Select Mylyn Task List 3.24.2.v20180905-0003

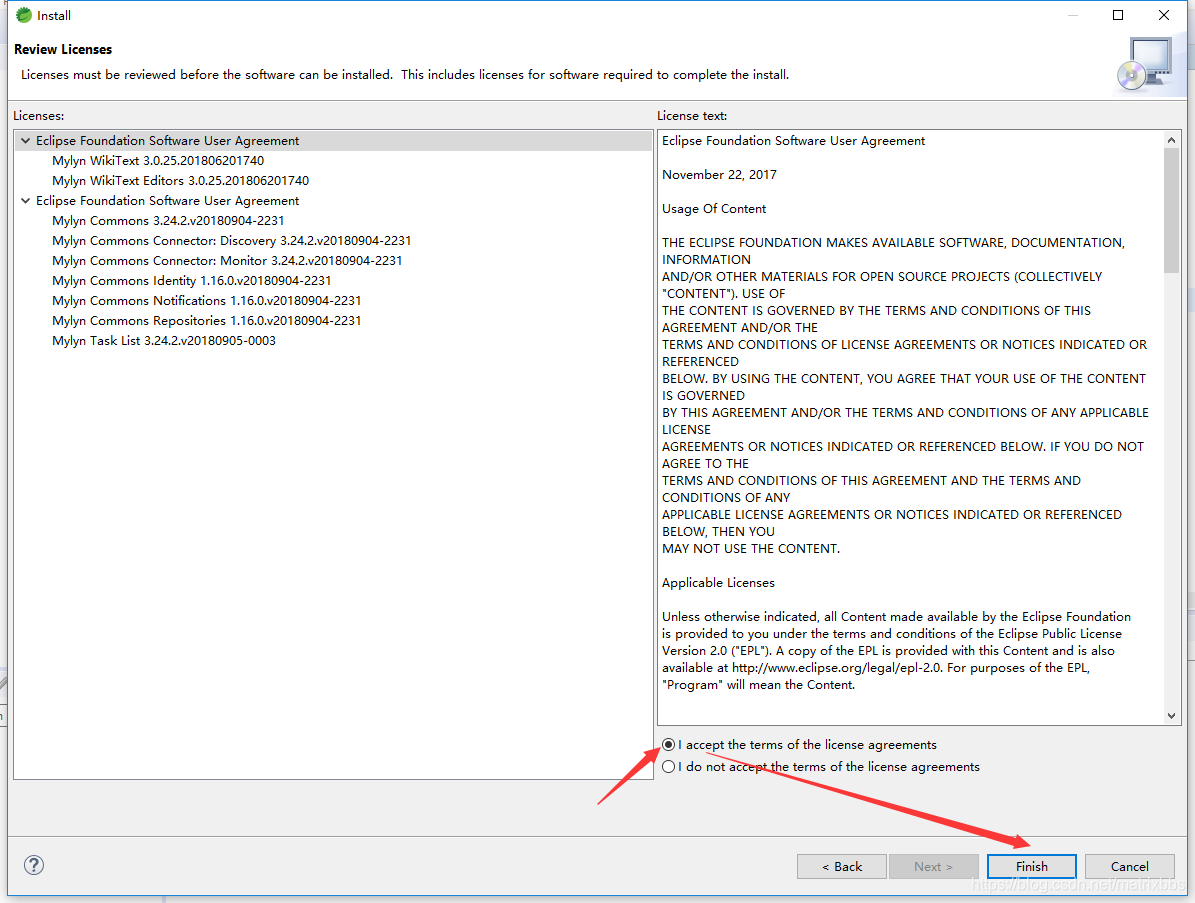coord(164,341)
